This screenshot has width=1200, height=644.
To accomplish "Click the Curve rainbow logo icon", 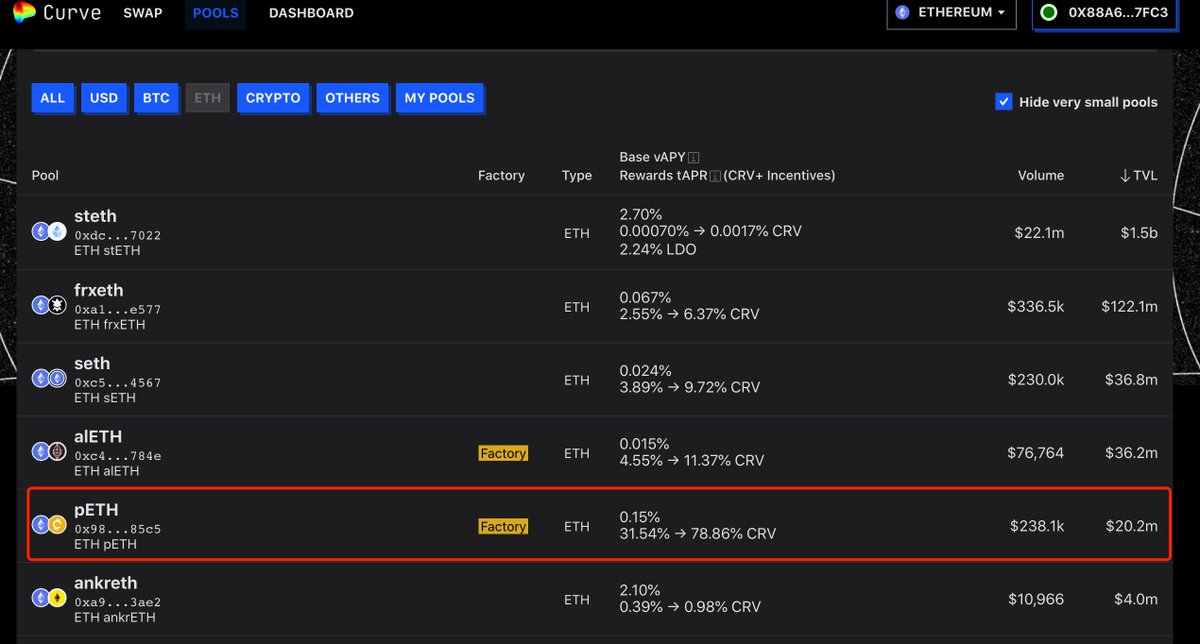I will pos(24,13).
